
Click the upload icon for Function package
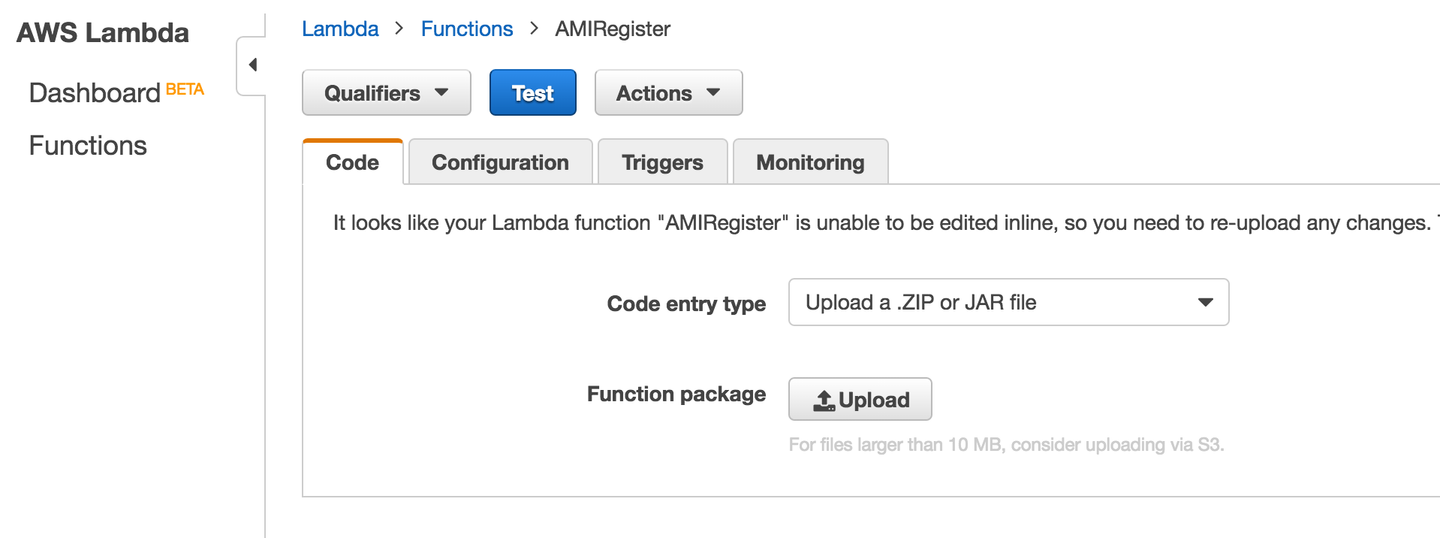[824, 400]
